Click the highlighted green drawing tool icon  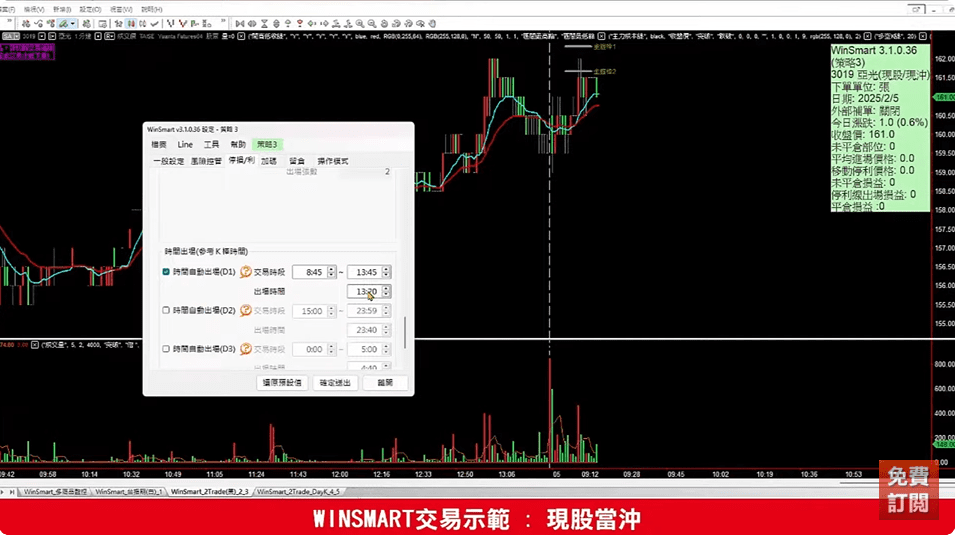click(x=63, y=24)
